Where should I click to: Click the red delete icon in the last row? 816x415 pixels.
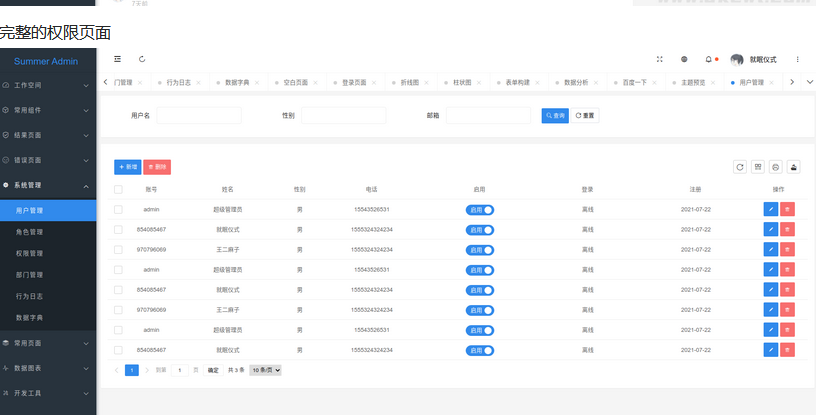[787, 350]
